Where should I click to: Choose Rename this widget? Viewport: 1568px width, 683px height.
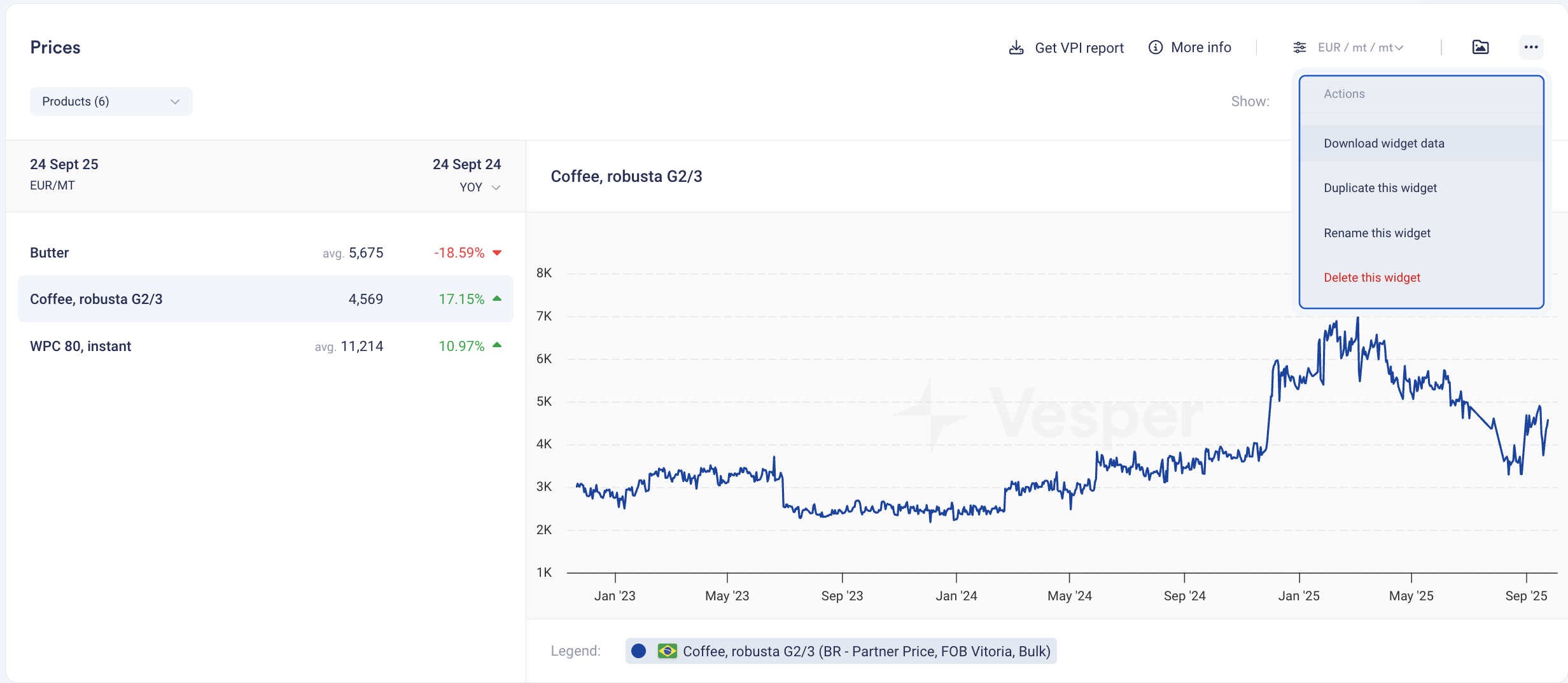point(1376,233)
